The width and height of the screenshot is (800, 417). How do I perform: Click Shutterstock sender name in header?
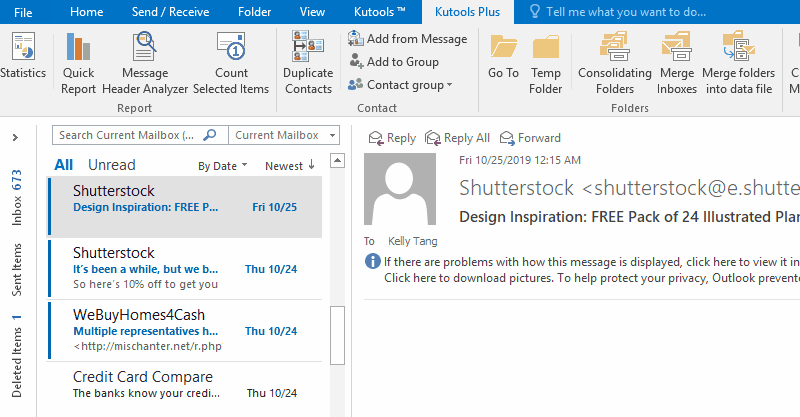click(516, 188)
